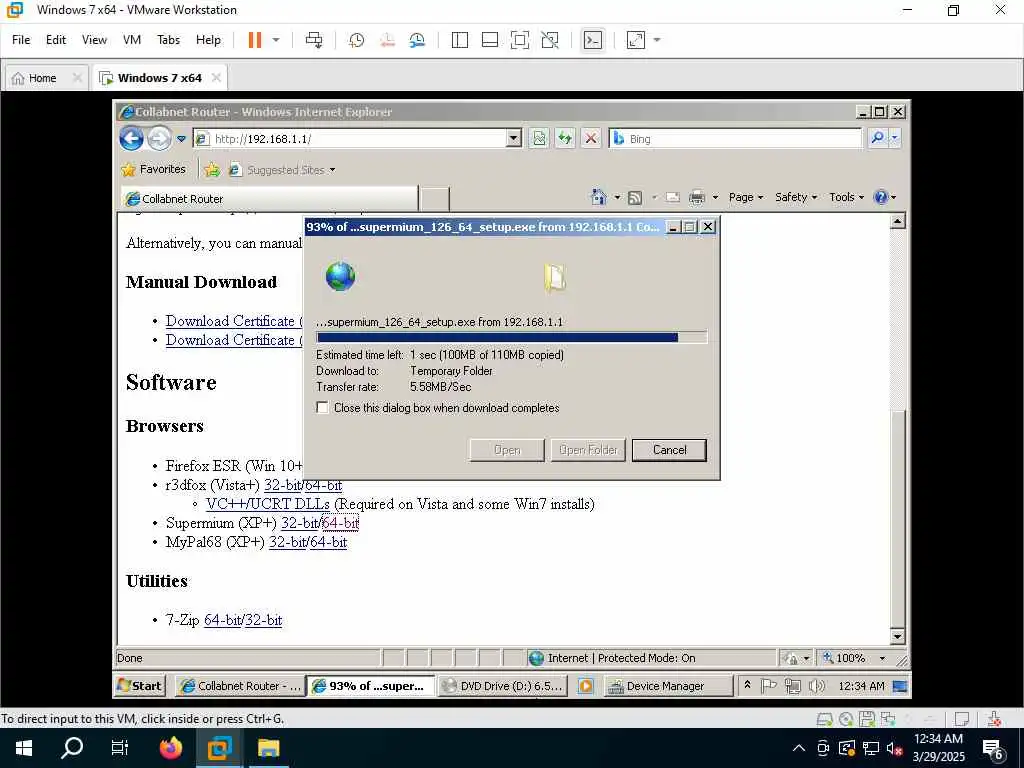The height and width of the screenshot is (768, 1024).
Task: Cancel the supermium download
Action: 669,450
